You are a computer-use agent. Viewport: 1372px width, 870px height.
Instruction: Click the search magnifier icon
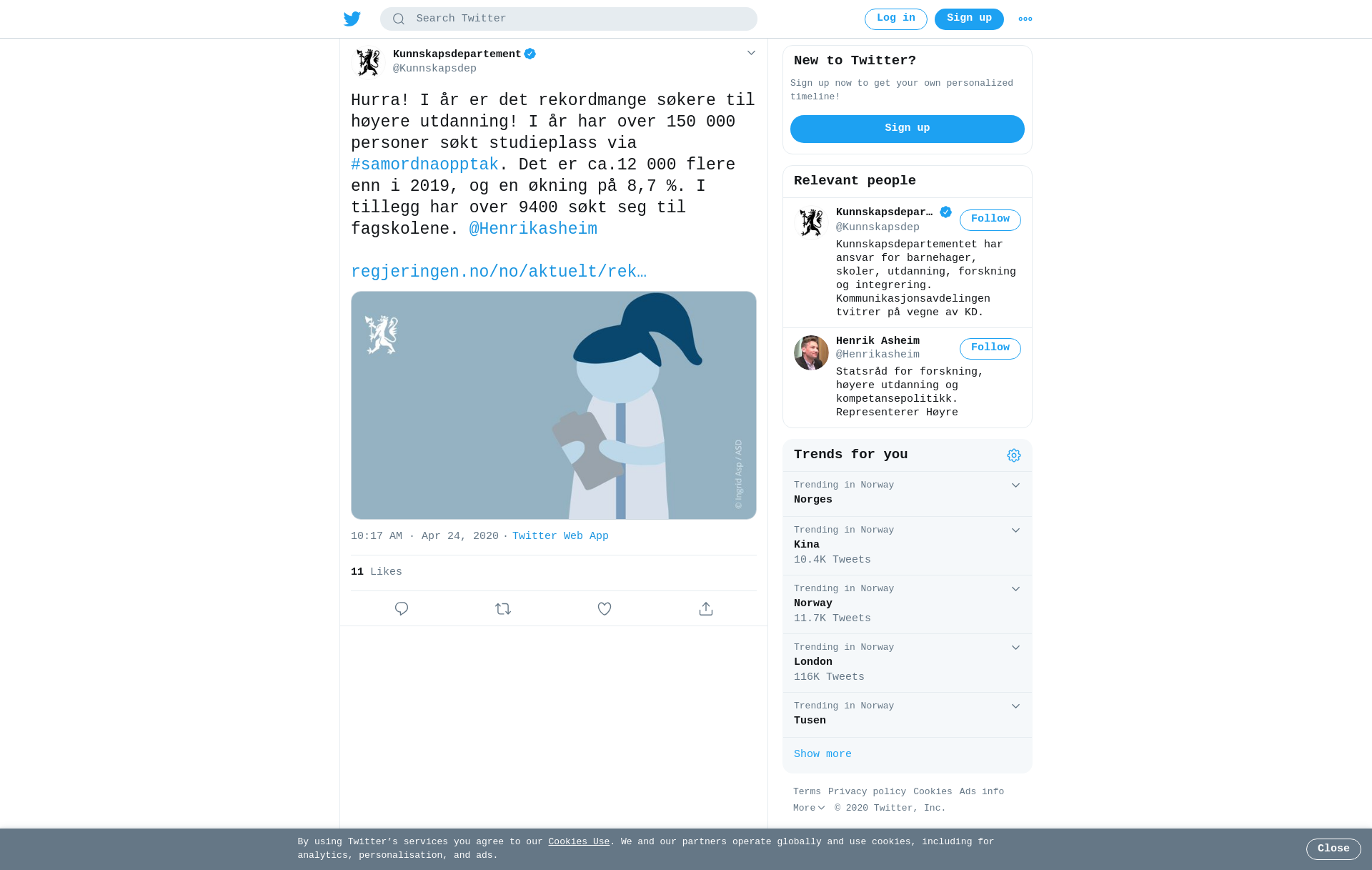click(x=399, y=19)
